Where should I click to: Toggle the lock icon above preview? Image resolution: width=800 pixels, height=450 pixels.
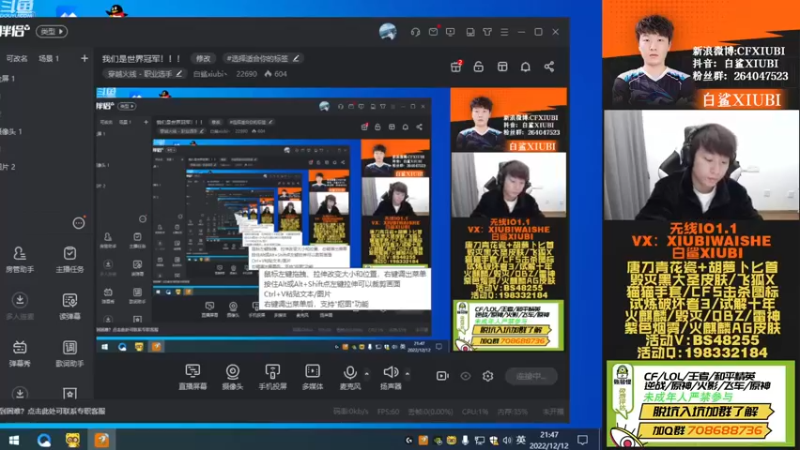pos(479,67)
